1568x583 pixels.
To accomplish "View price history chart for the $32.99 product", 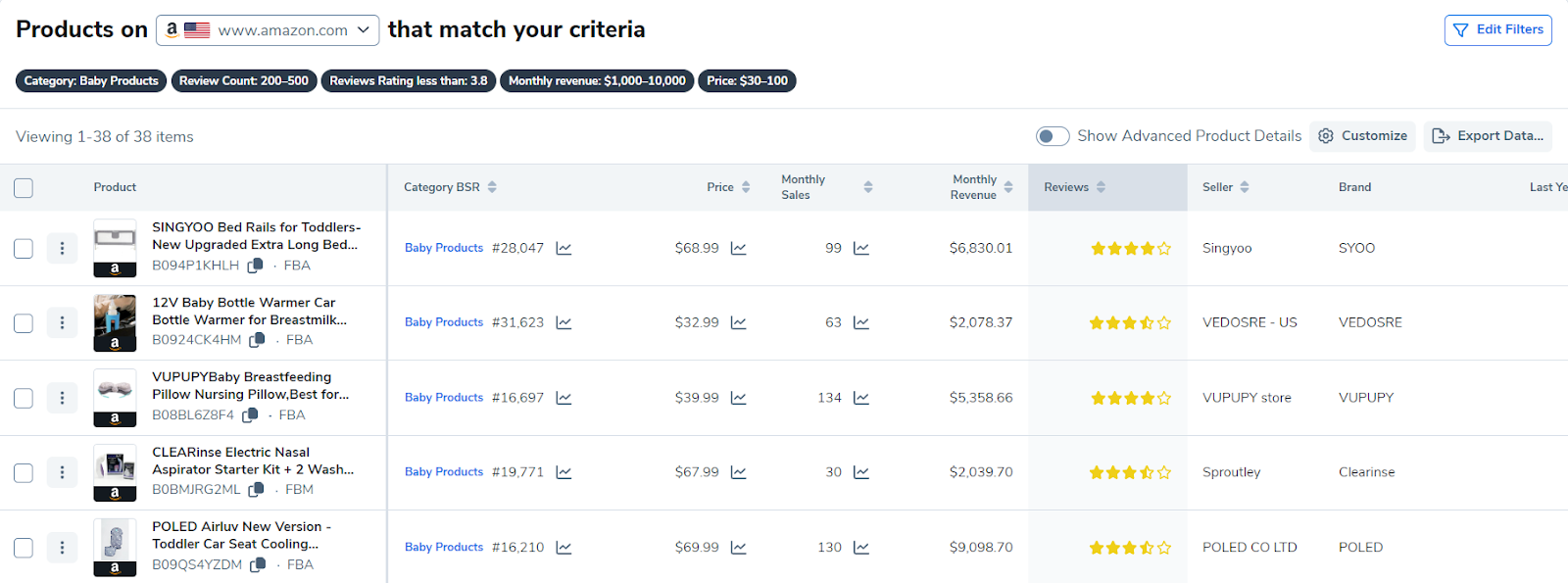I will [738, 322].
